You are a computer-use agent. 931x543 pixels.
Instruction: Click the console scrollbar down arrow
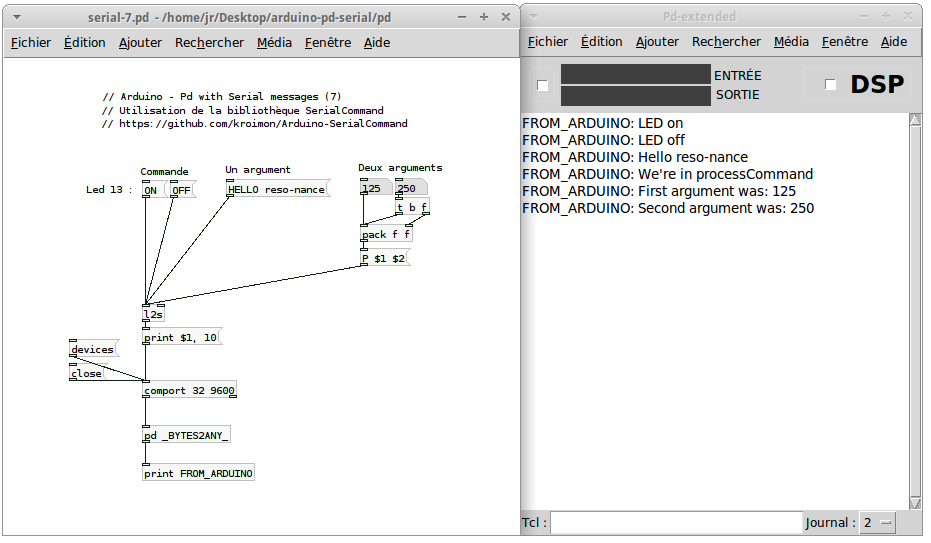(915, 503)
